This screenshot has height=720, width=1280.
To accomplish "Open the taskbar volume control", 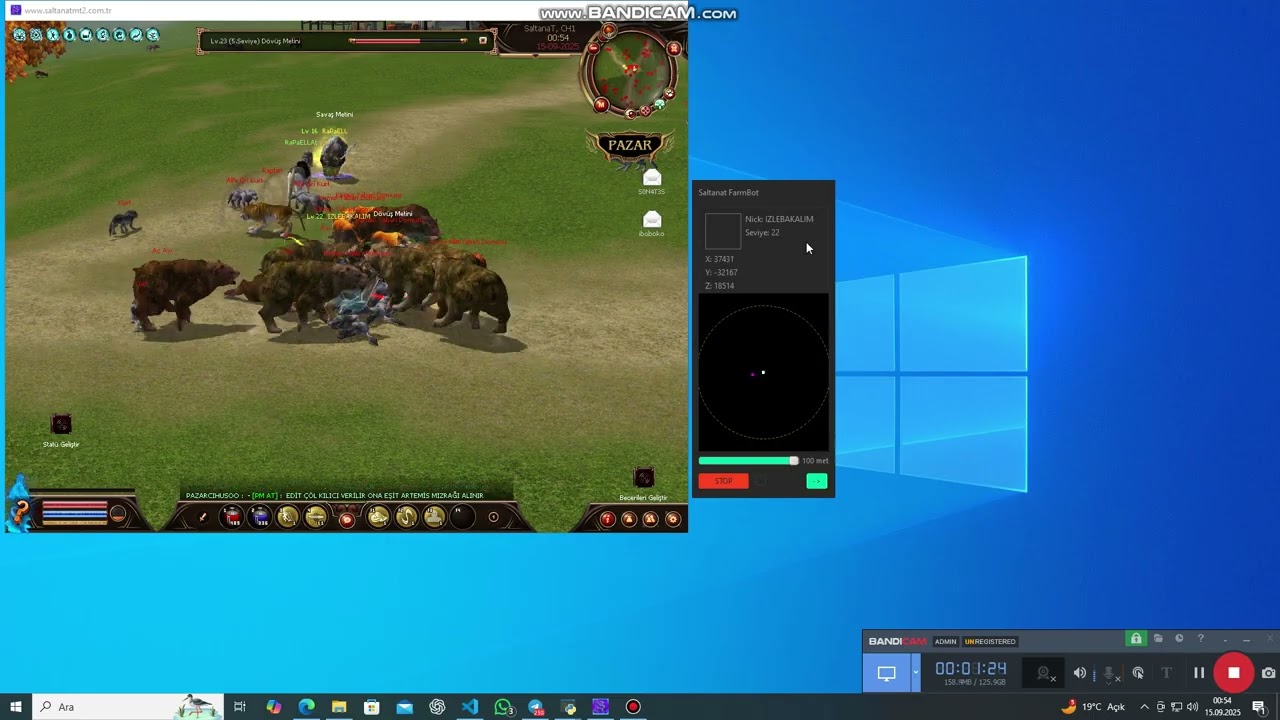I will coord(1192,707).
